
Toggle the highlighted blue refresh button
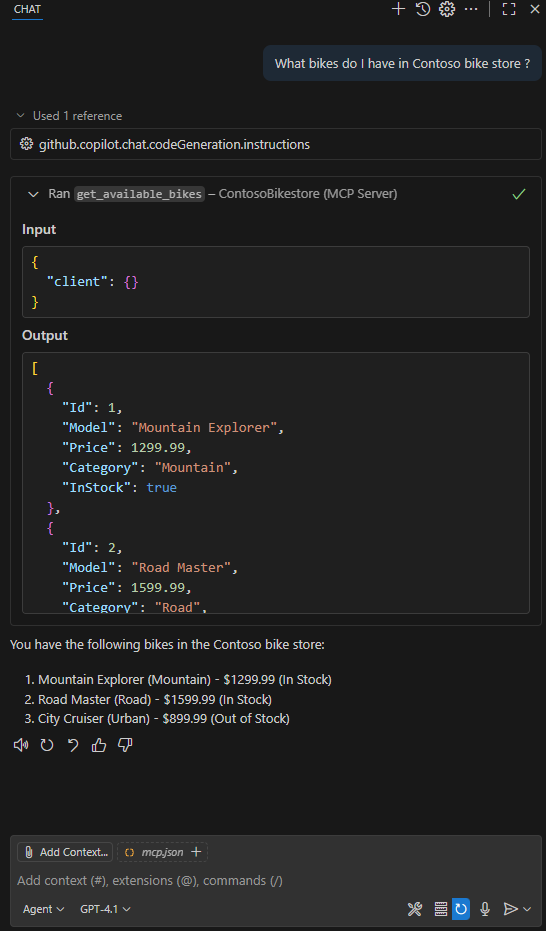click(461, 908)
